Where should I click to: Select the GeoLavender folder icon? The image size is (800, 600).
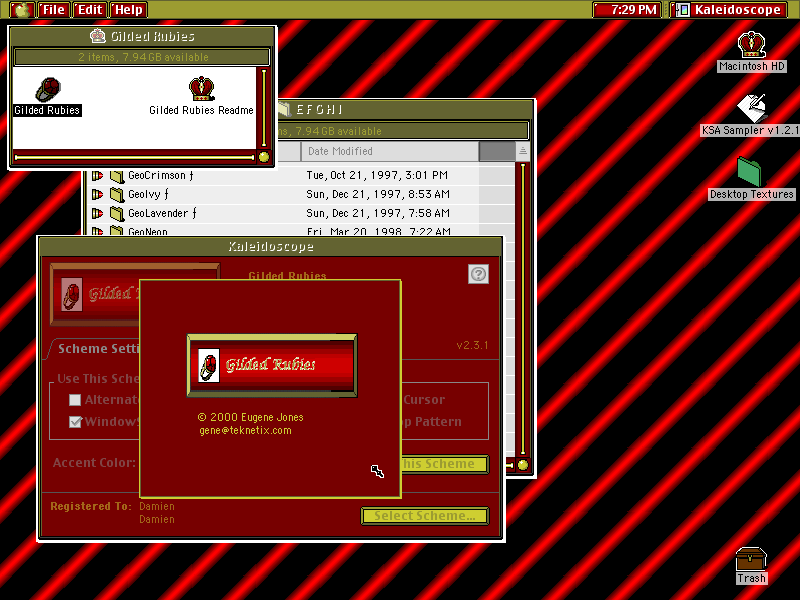tap(117, 214)
